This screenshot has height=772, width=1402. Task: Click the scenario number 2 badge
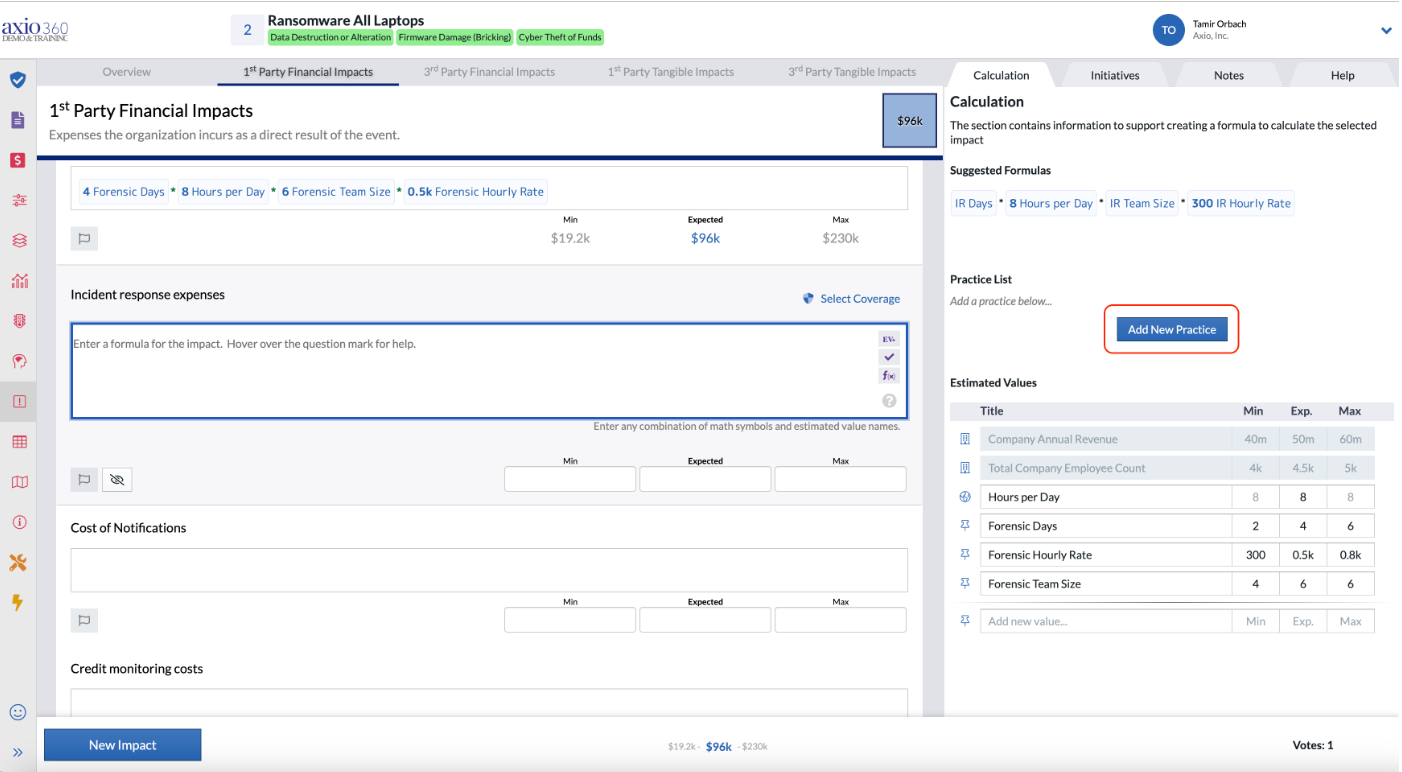247,30
